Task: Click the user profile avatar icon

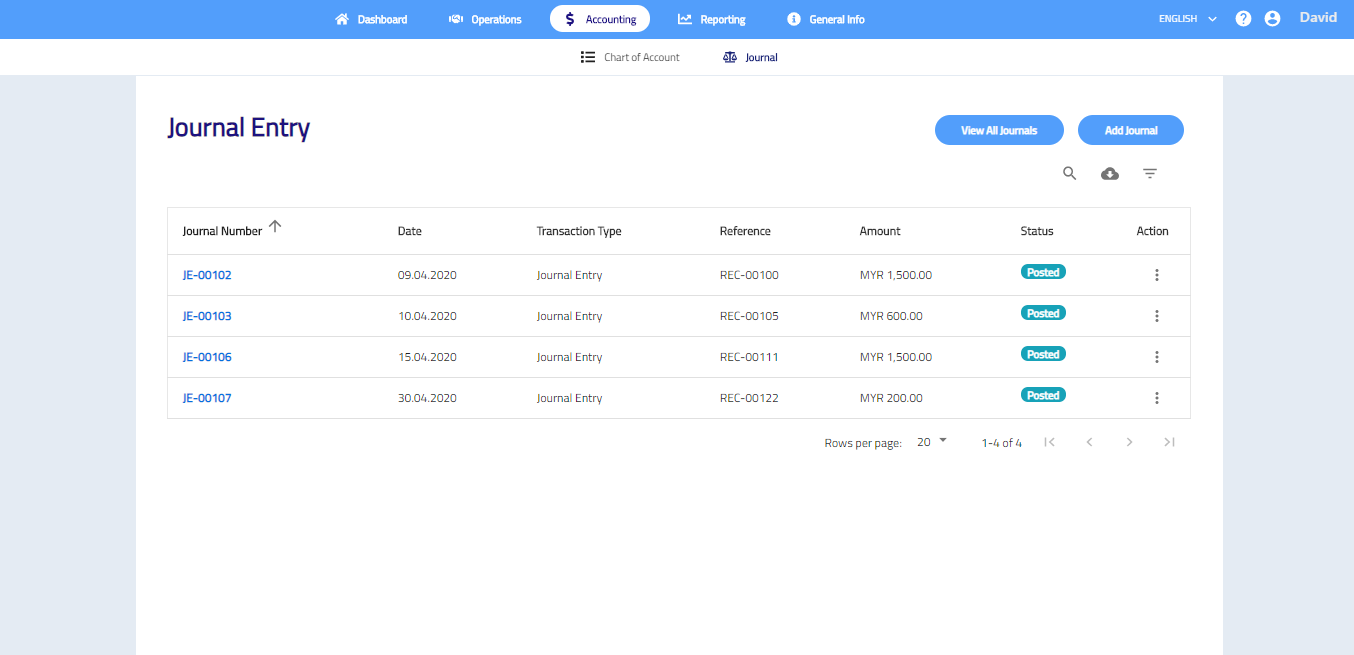Action: click(x=1272, y=19)
